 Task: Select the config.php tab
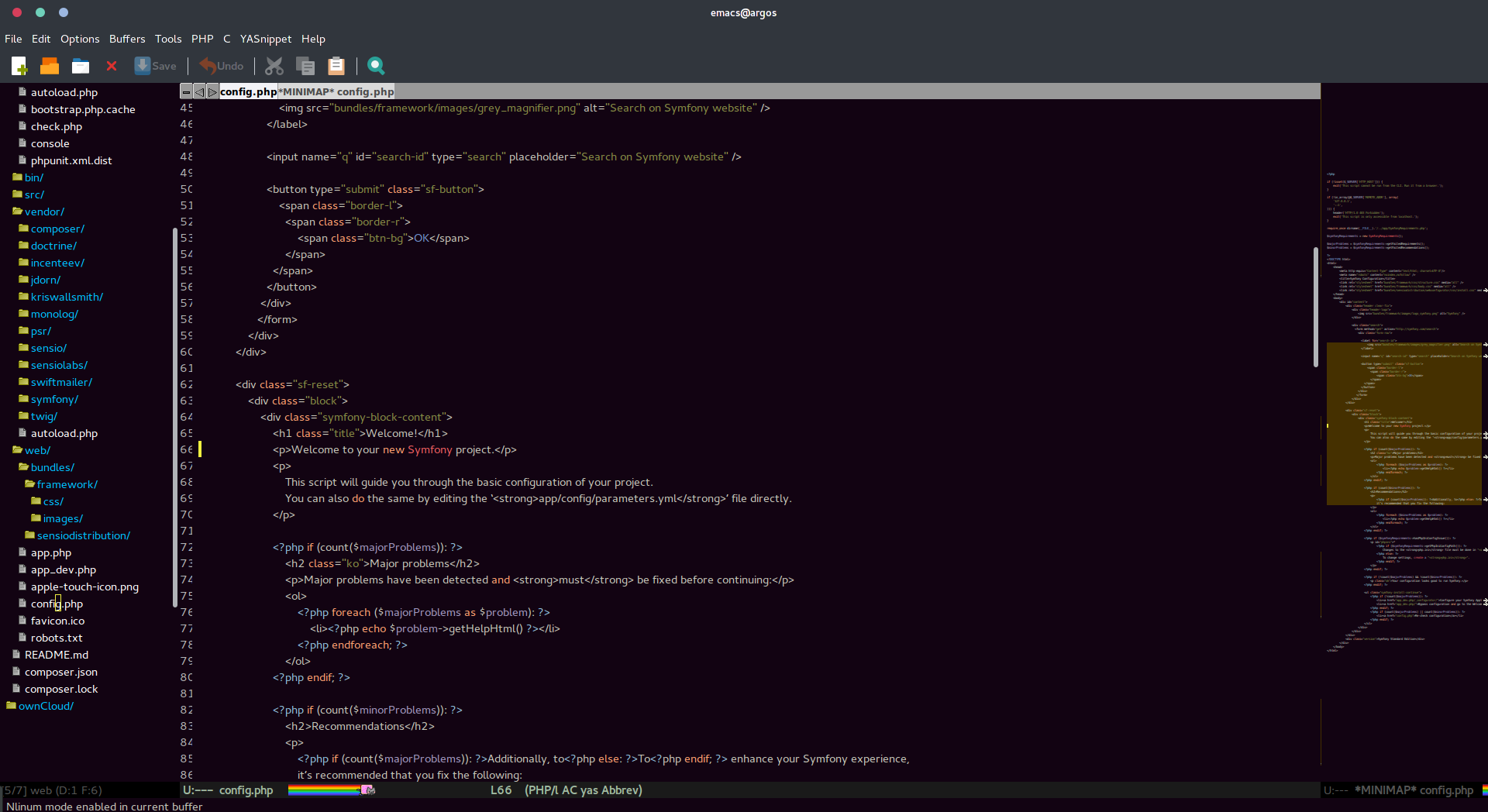click(x=248, y=91)
